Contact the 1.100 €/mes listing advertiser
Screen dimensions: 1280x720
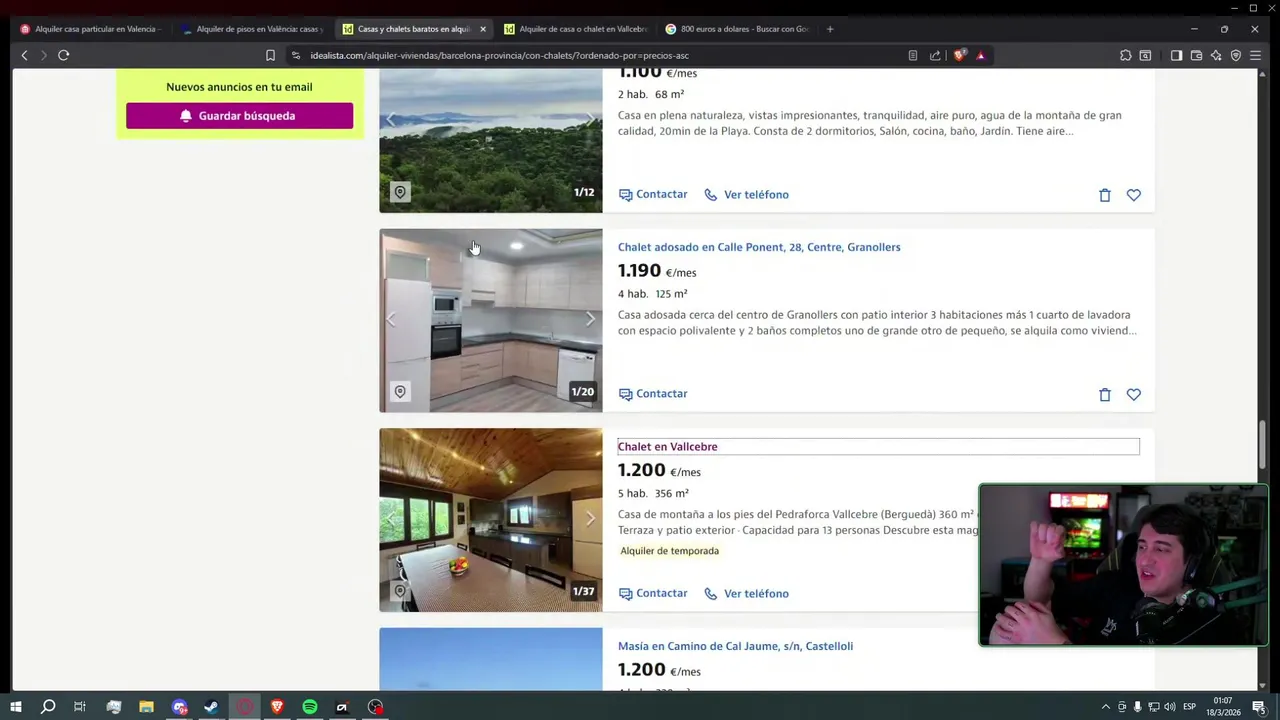coord(653,194)
